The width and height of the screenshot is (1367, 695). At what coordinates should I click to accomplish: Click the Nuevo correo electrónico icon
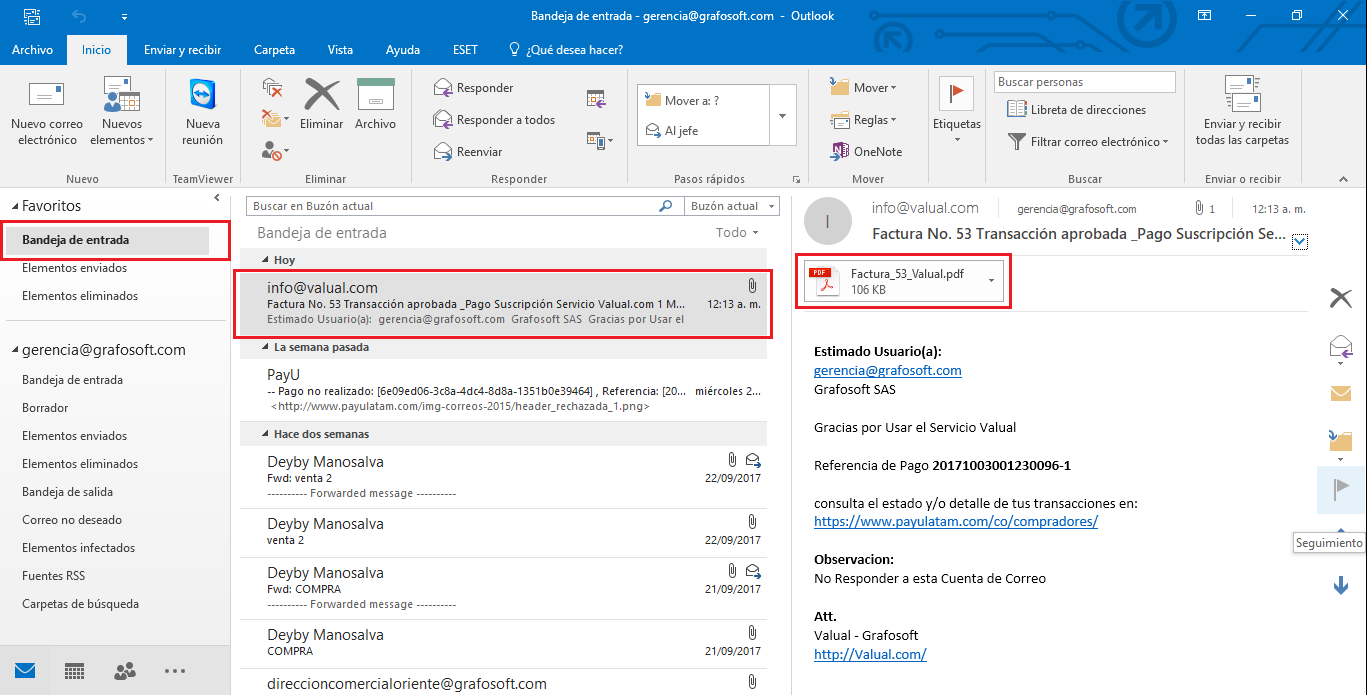[47, 95]
